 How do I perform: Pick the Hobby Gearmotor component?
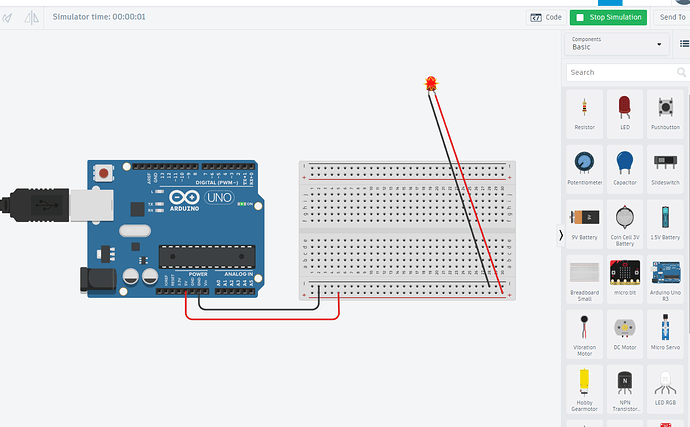(584, 389)
